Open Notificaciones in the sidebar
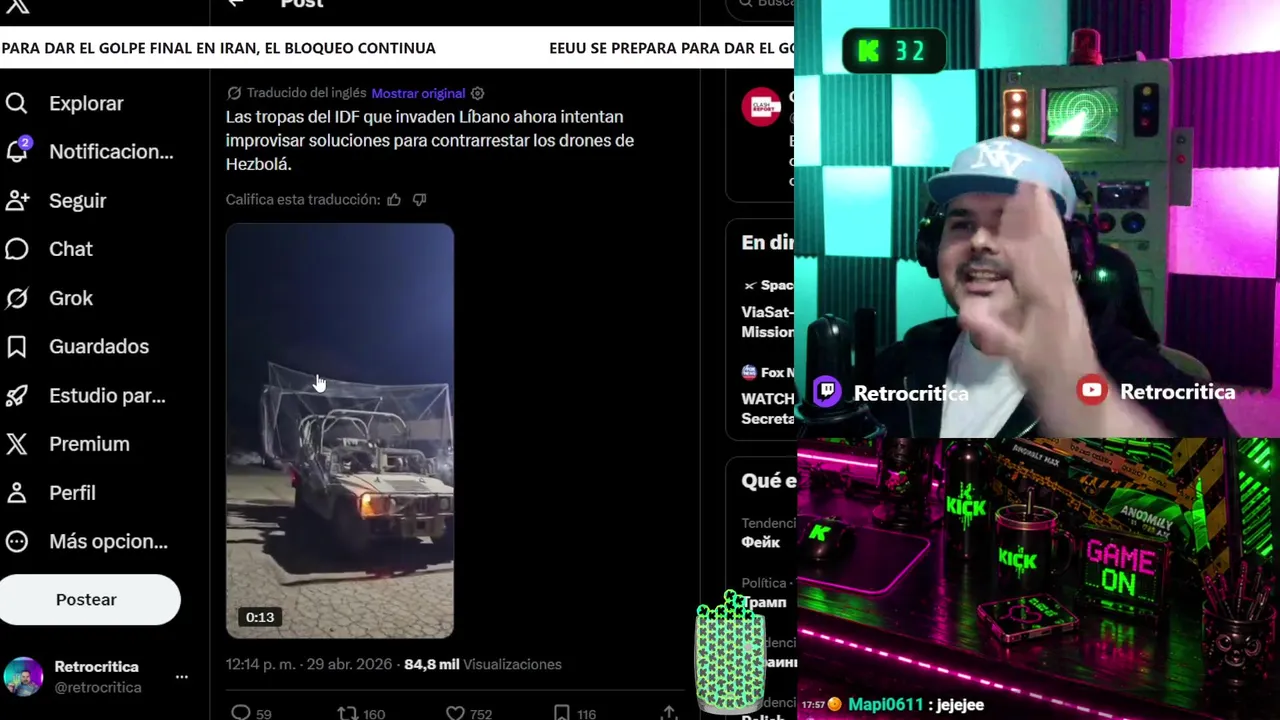 [111, 152]
